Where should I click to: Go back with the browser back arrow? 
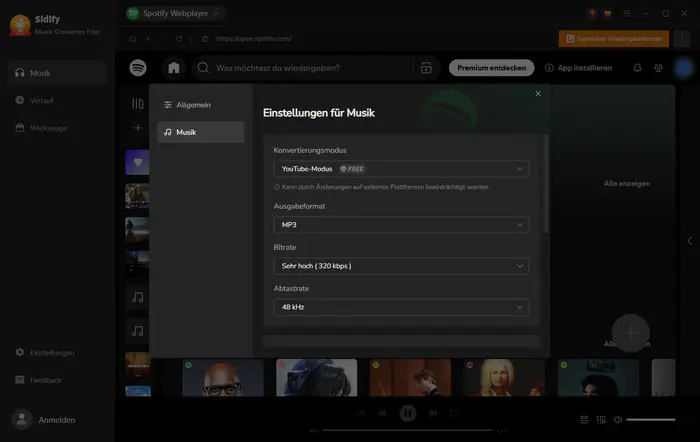pos(149,39)
